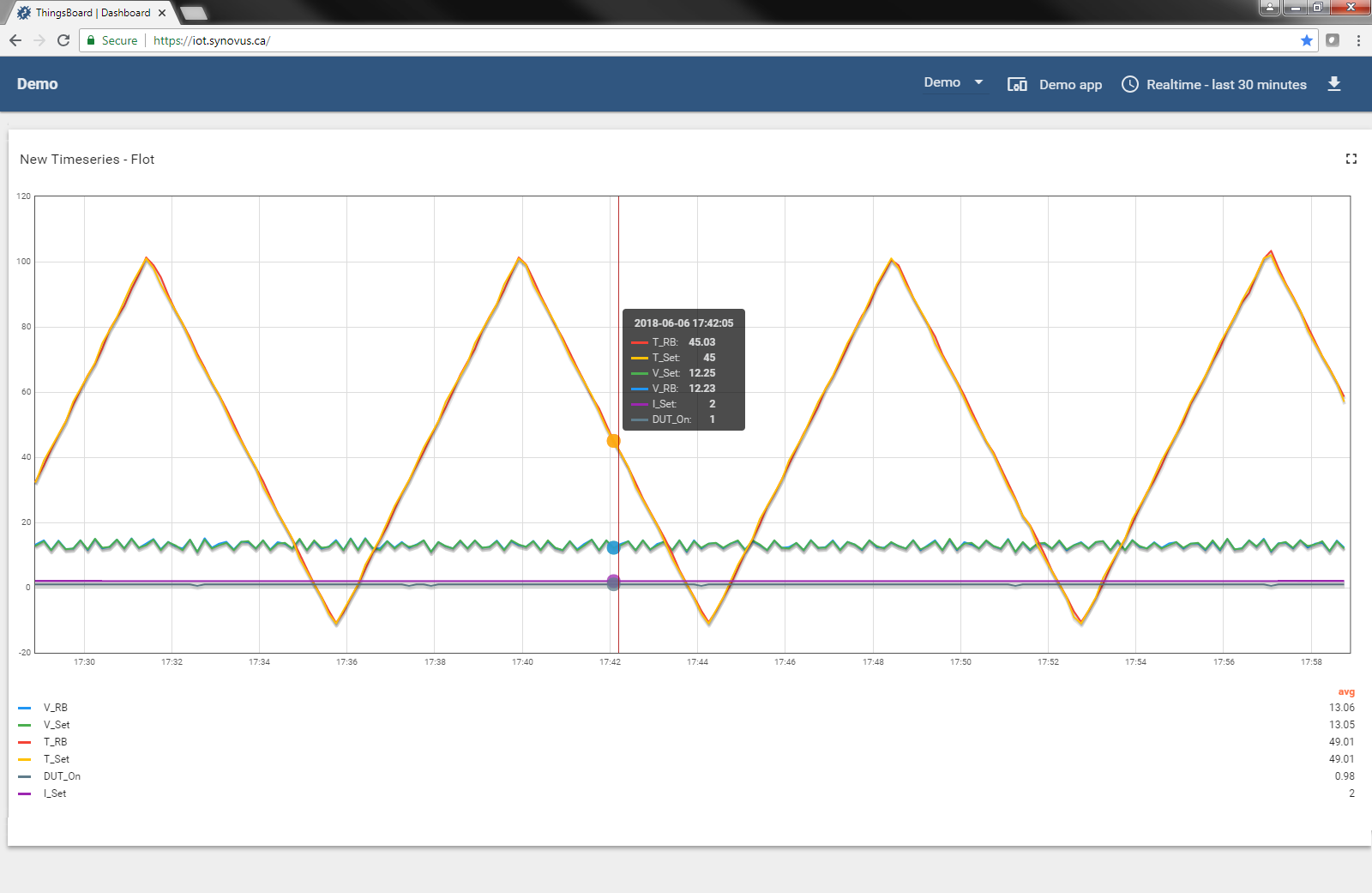This screenshot has height=893, width=1372.
Task: Click the Demo app devices icon
Action: [1017, 84]
